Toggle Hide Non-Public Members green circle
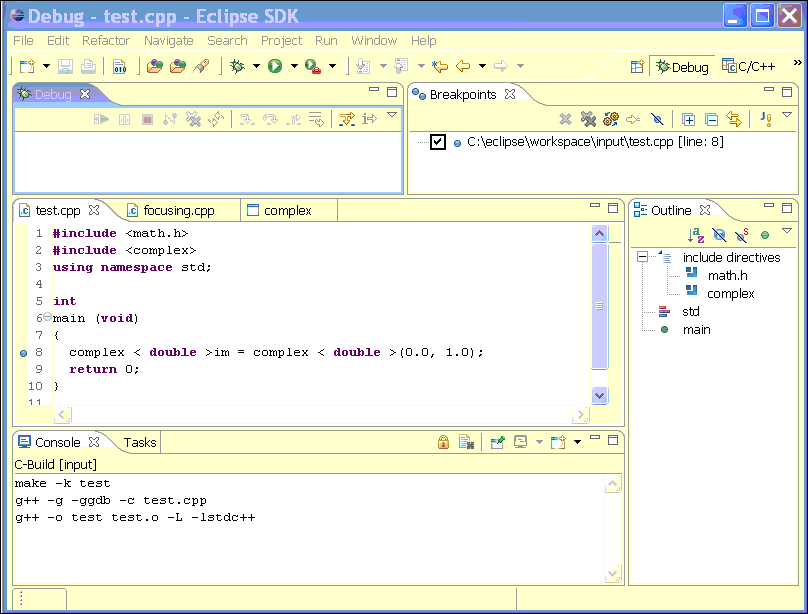Image resolution: width=808 pixels, height=614 pixels. 765,235
